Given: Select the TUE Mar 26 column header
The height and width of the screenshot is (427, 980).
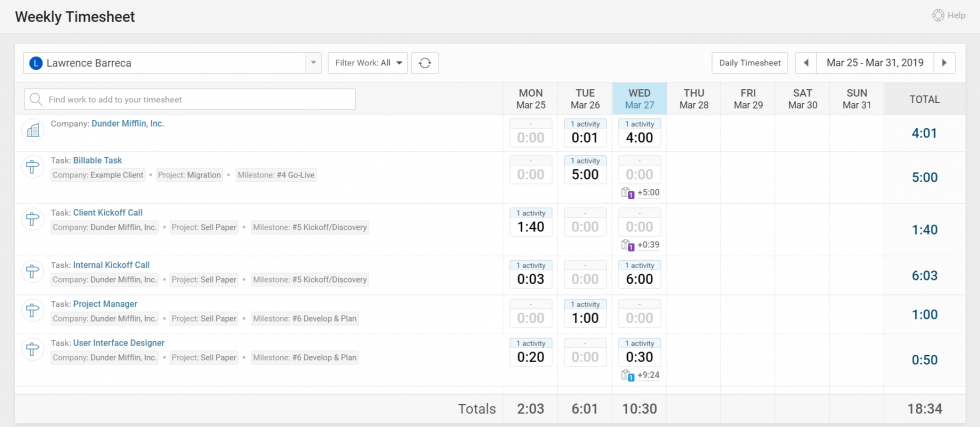Looking at the screenshot, I should pyautogui.click(x=585, y=99).
